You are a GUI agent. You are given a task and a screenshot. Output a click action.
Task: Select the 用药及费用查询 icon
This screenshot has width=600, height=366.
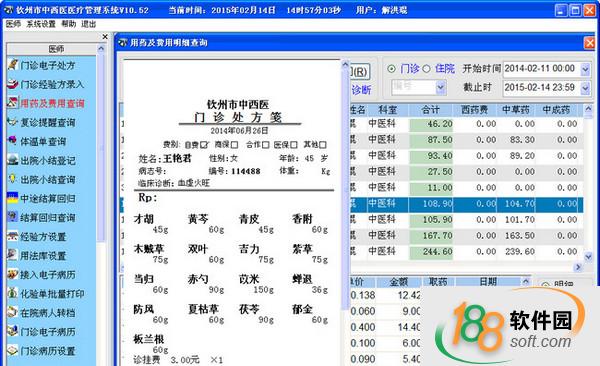(13, 103)
